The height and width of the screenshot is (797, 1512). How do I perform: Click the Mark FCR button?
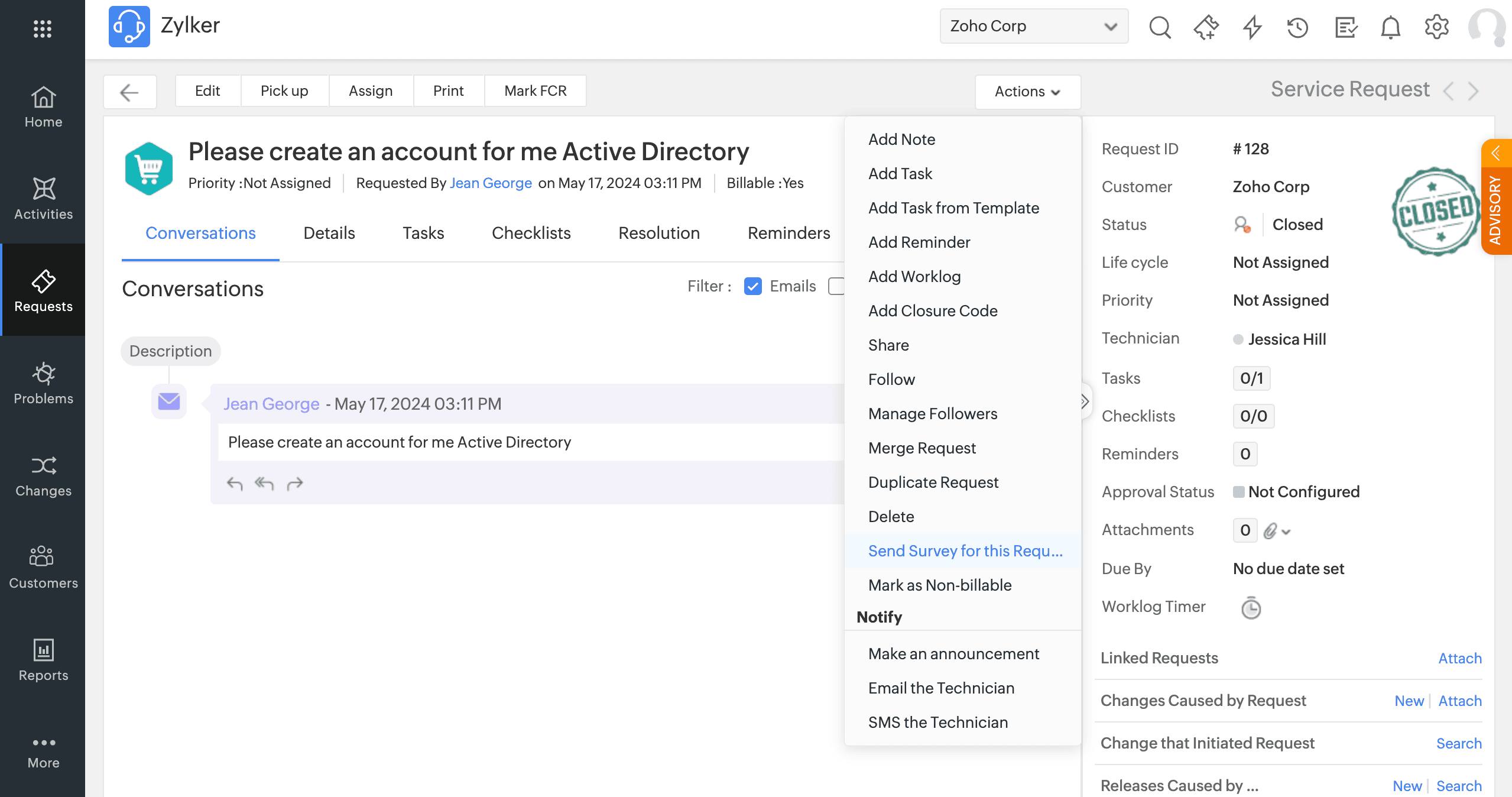(535, 90)
